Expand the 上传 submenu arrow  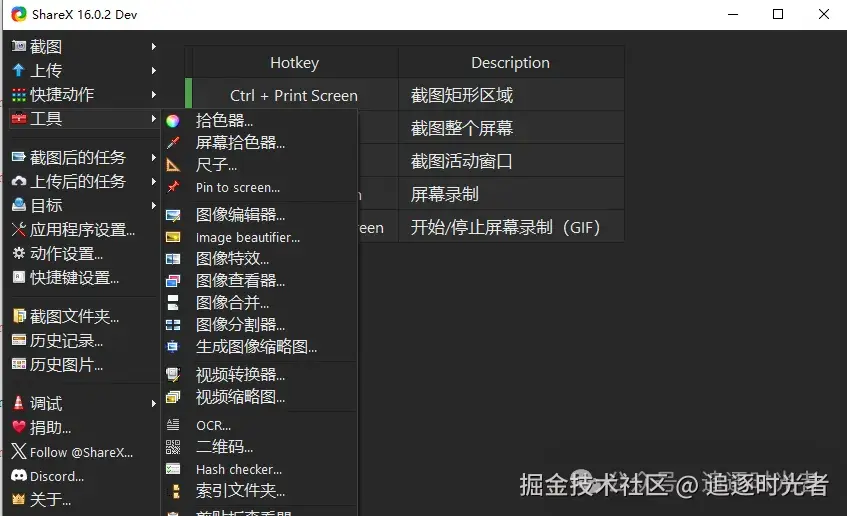154,70
